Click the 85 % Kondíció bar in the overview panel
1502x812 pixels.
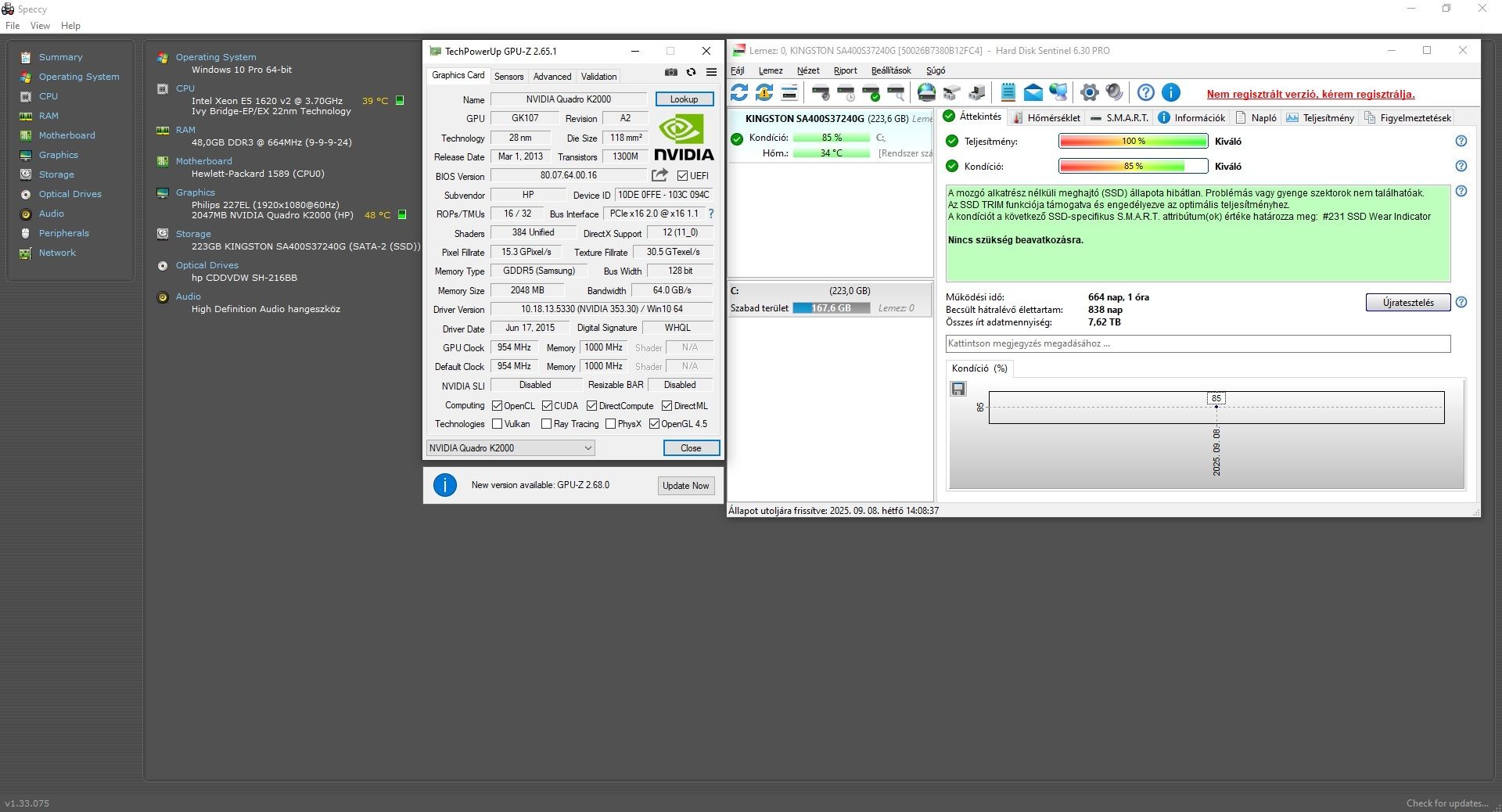(x=1133, y=167)
